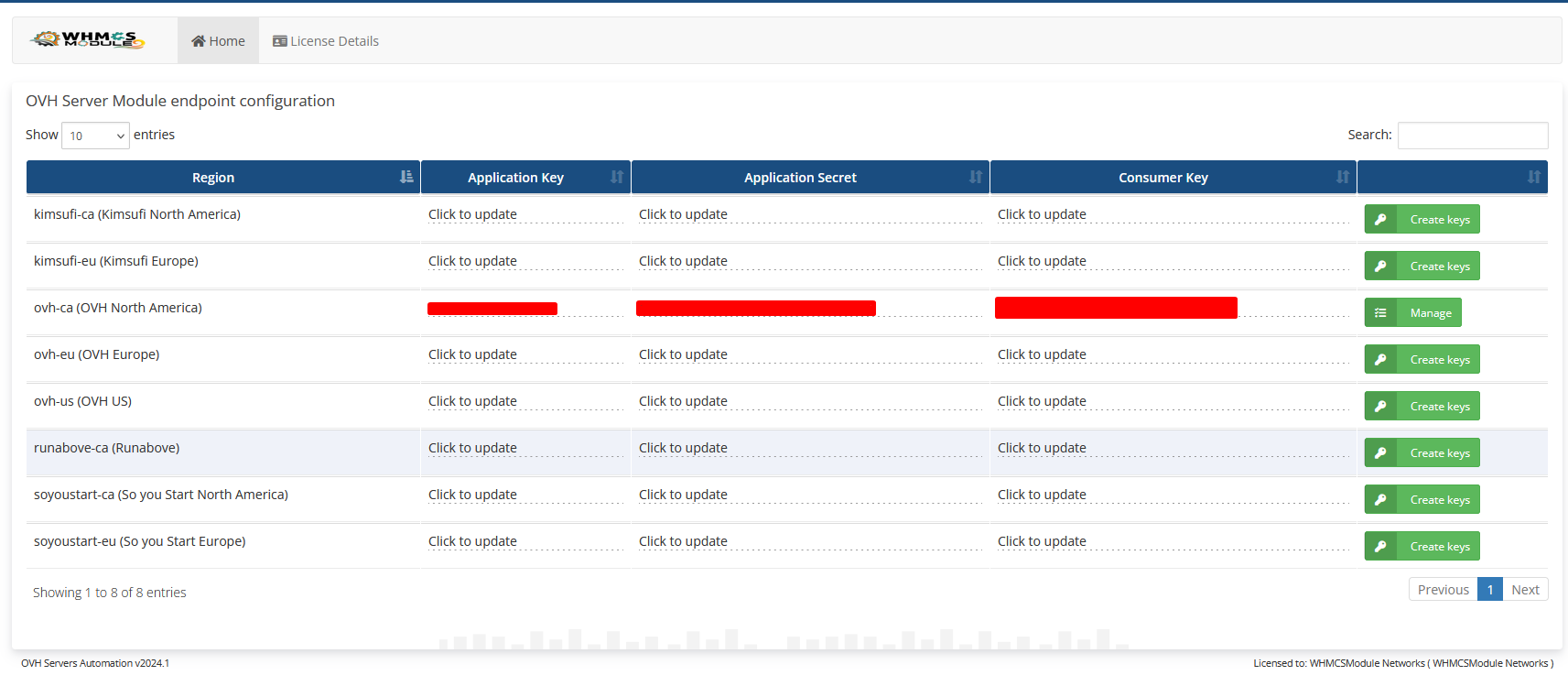Click 'Showing 1 to 8 of 8 entries' text
This screenshot has width=1568, height=686.
pos(110,593)
